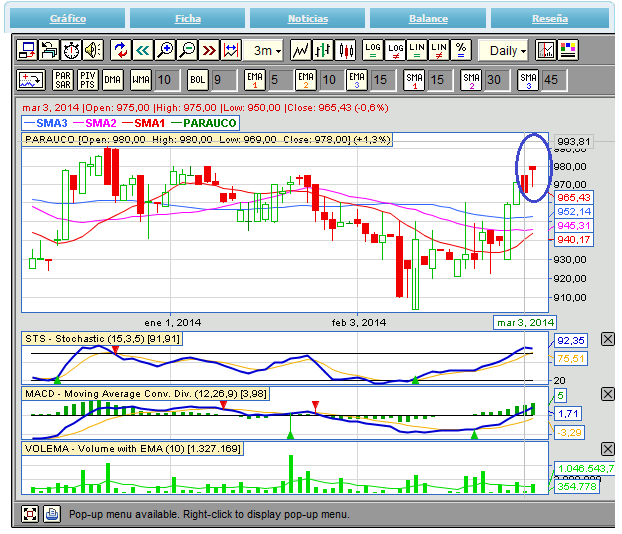Click the refresh chart arrows icon
Image resolution: width=622 pixels, height=534 pixels.
coord(121,50)
